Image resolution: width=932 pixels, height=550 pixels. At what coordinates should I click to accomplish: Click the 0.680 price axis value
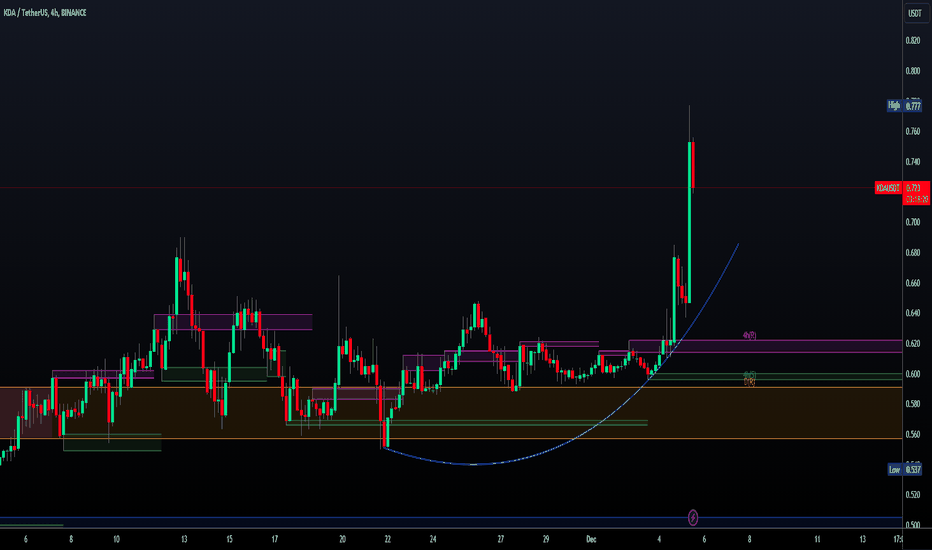coord(912,253)
